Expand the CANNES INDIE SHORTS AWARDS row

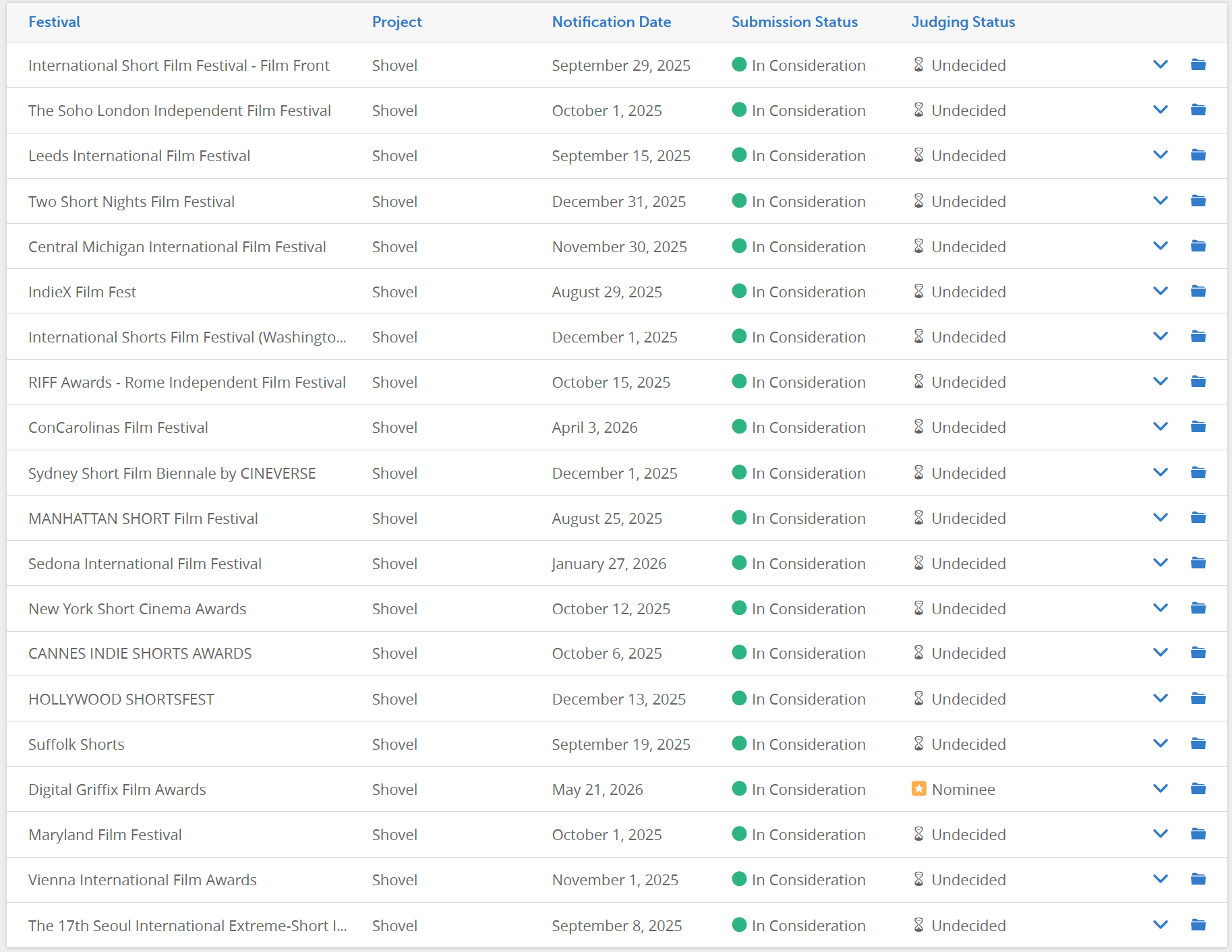1160,653
